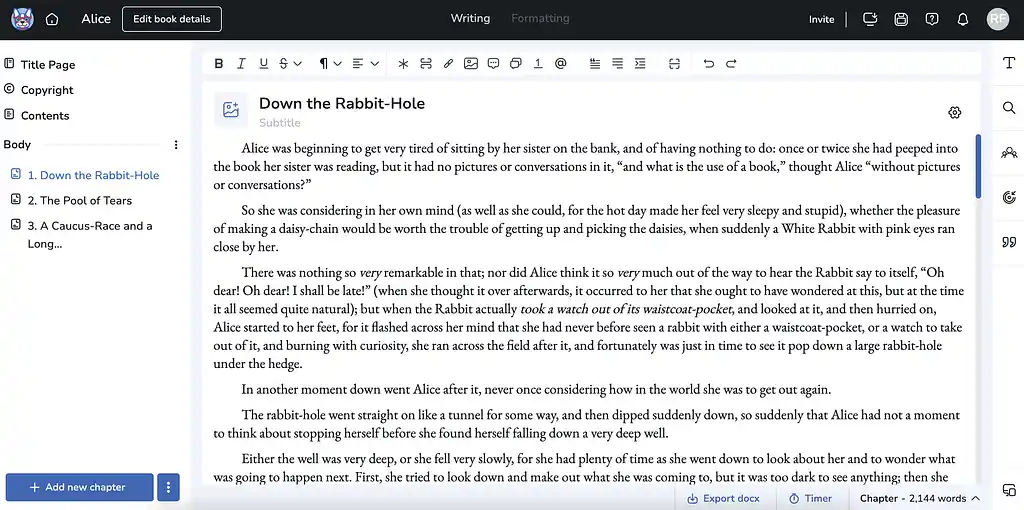Screen dimensions: 1024x510
Task: Insert a hyperlink
Action: [x=448, y=63]
